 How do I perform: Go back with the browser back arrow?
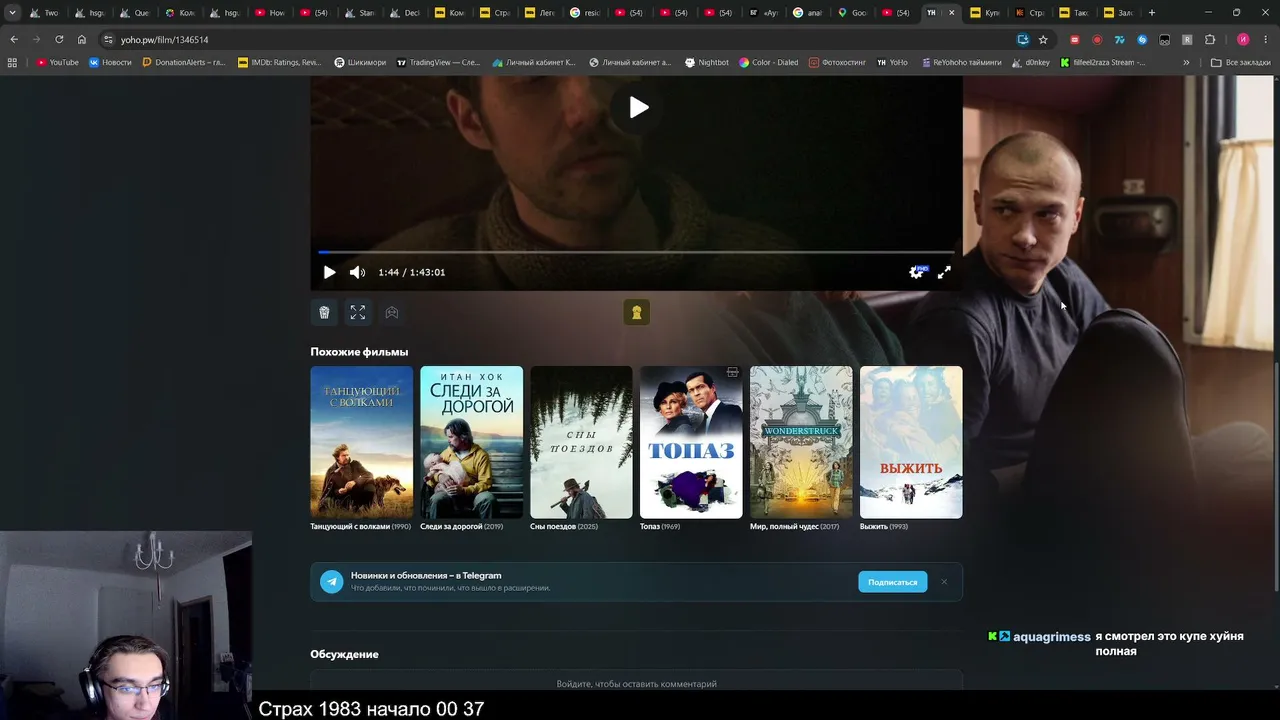click(x=14, y=40)
